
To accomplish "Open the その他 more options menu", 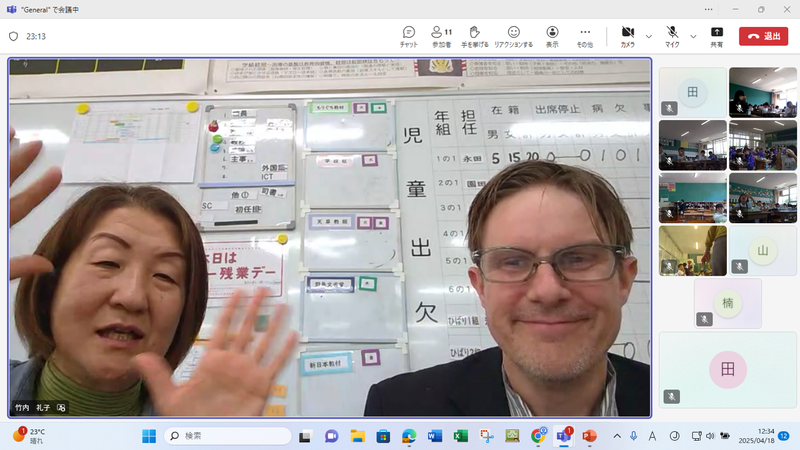I will click(585, 37).
